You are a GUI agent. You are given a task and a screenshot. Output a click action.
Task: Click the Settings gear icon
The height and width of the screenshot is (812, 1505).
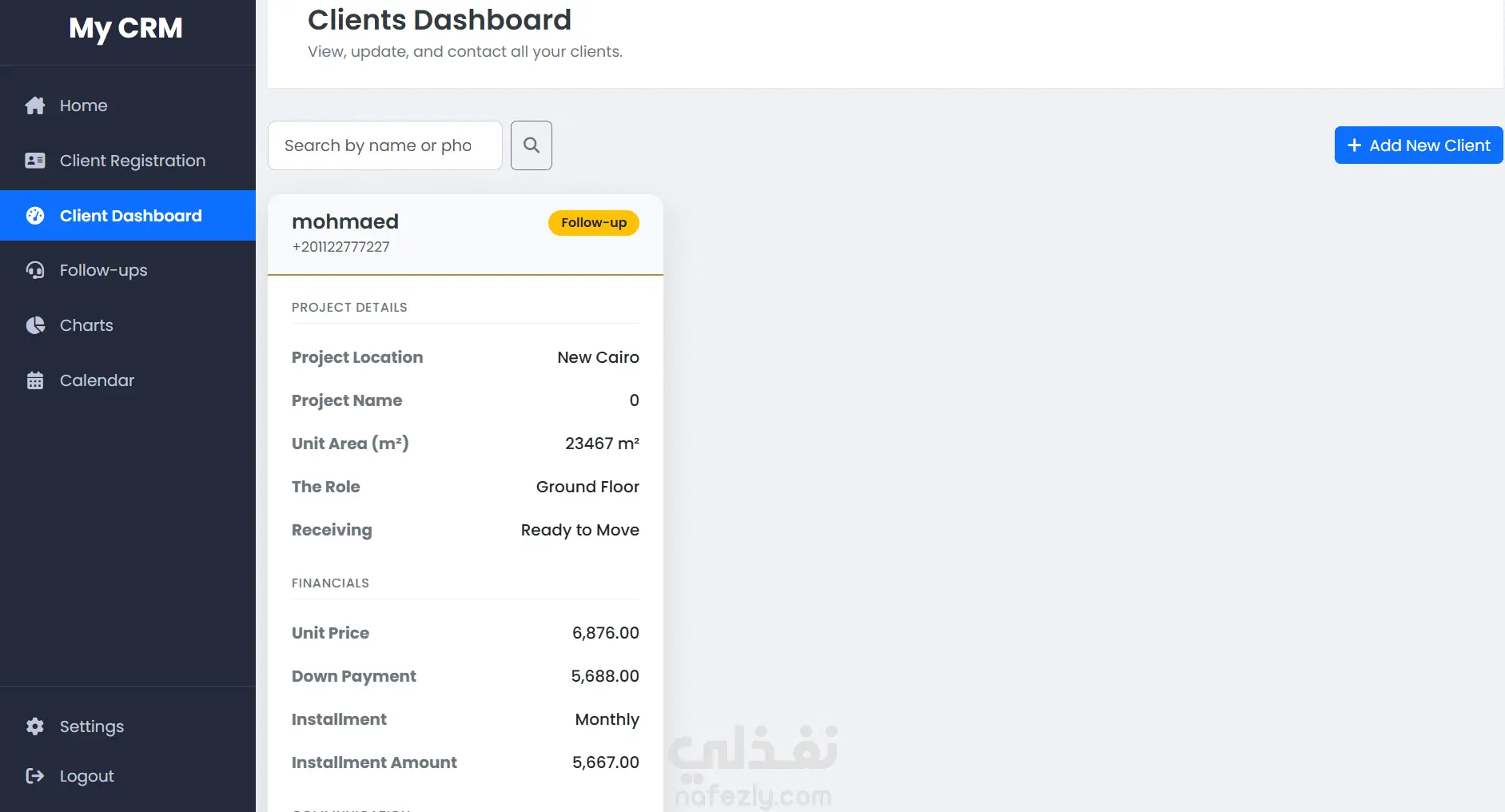[x=35, y=726]
